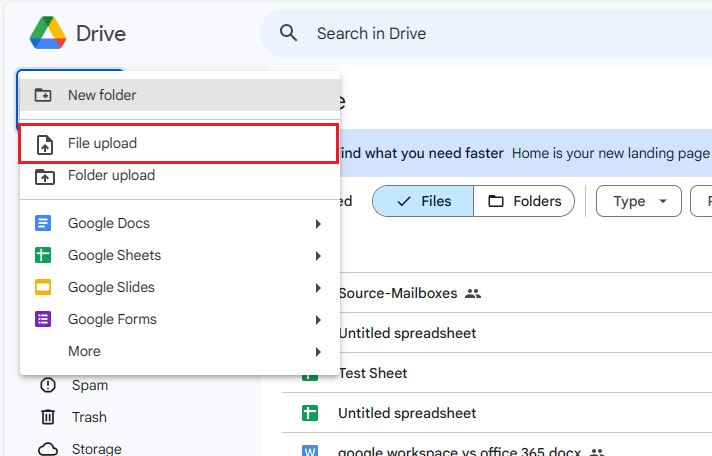Viewport: 712px width, 456px height.
Task: Open Trash in sidebar
Action: [x=89, y=417]
